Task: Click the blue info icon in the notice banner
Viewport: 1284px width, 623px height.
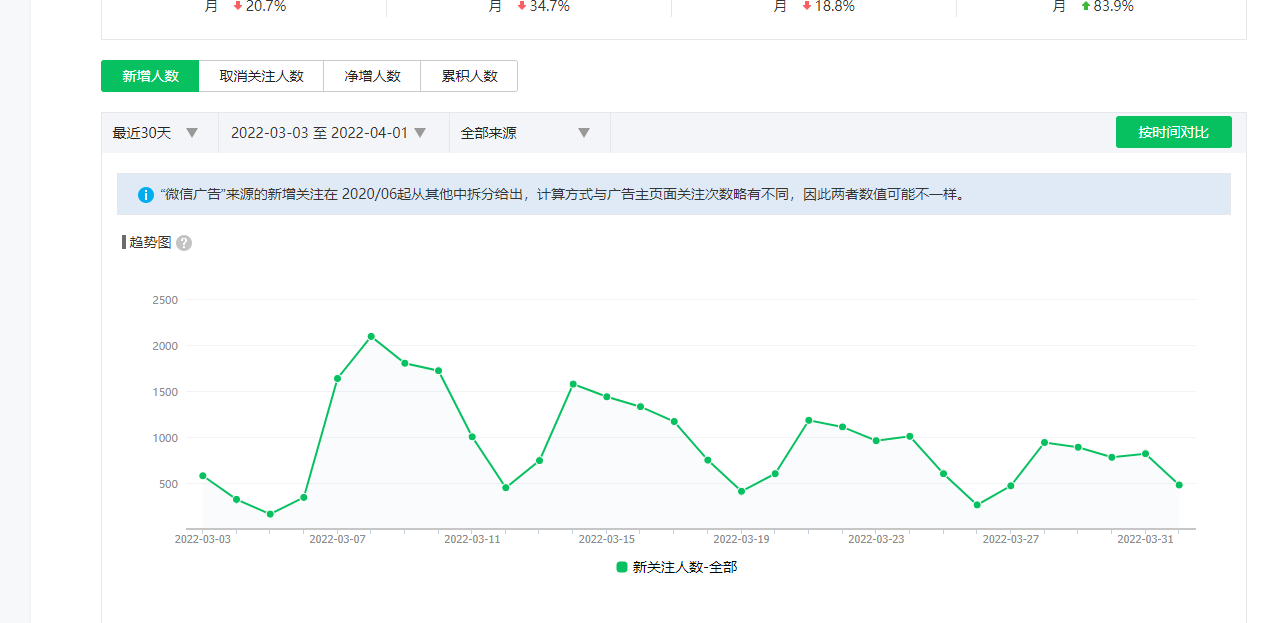Action: pyautogui.click(x=146, y=195)
